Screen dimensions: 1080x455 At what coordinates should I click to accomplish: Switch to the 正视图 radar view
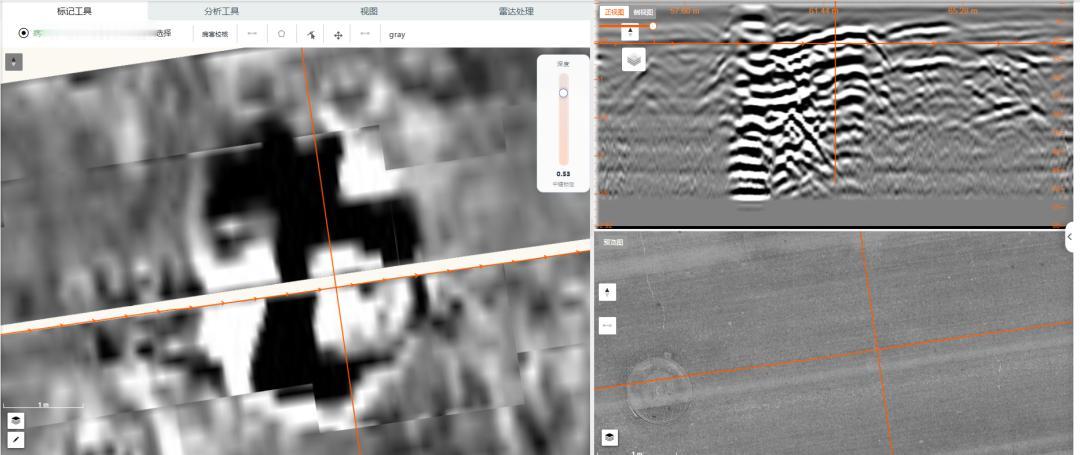click(x=612, y=12)
